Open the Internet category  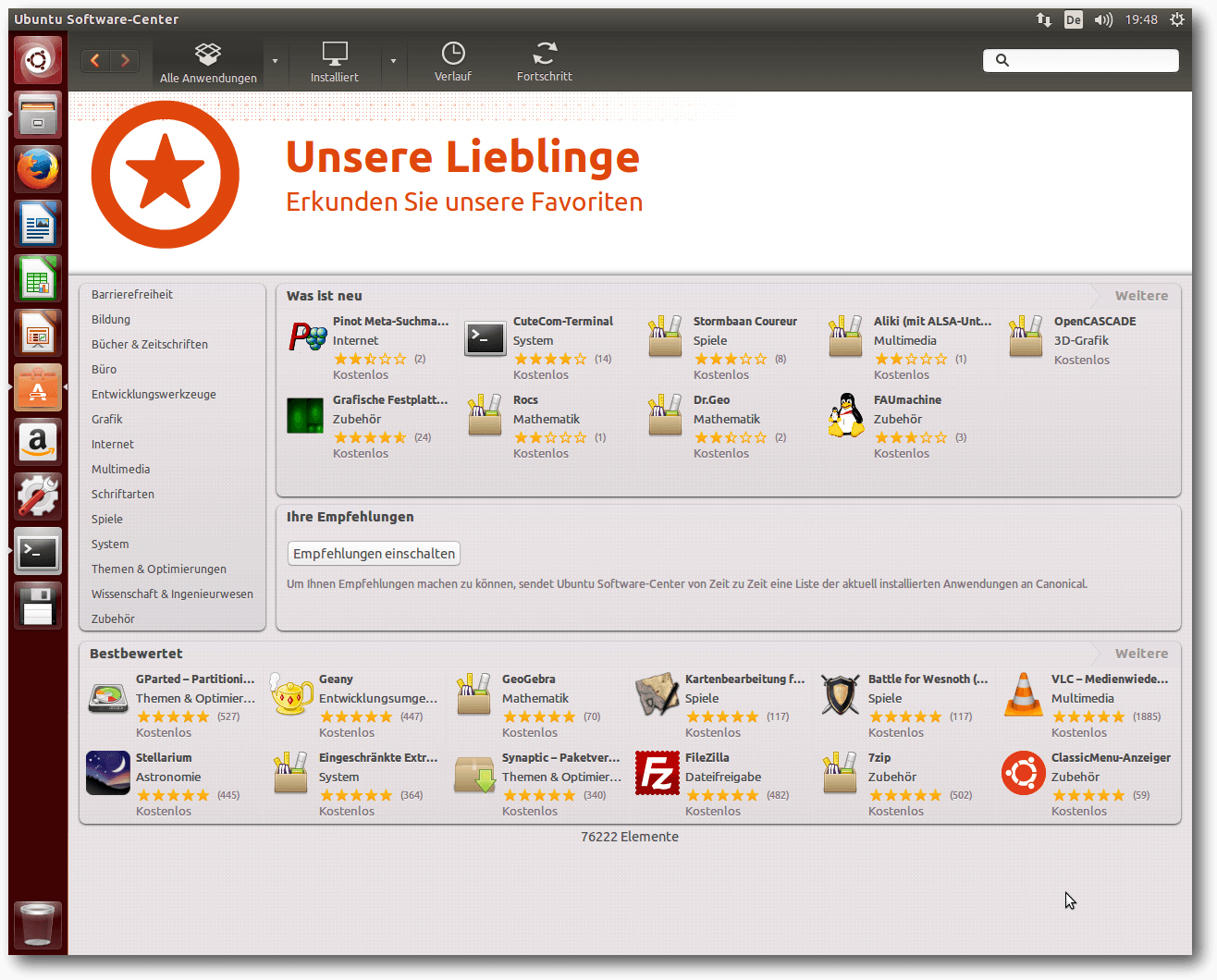pyautogui.click(x=113, y=444)
